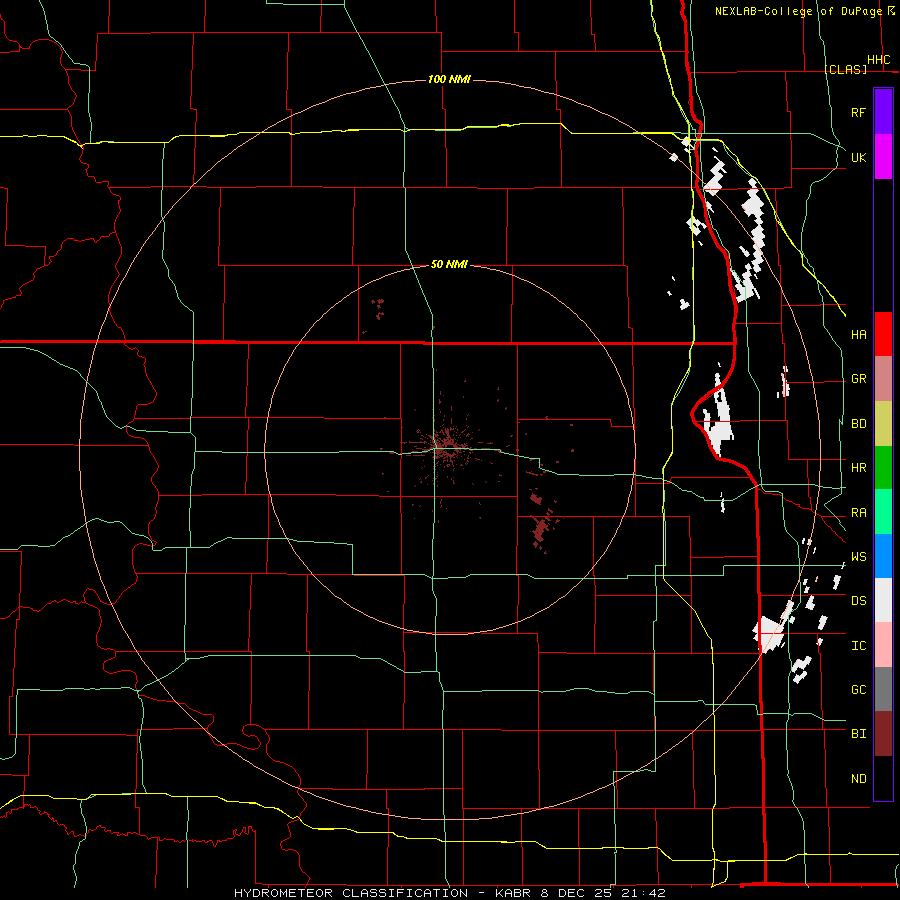This screenshot has height=900, width=900.
Task: Click the "ND" legend label
Action: click(x=858, y=779)
